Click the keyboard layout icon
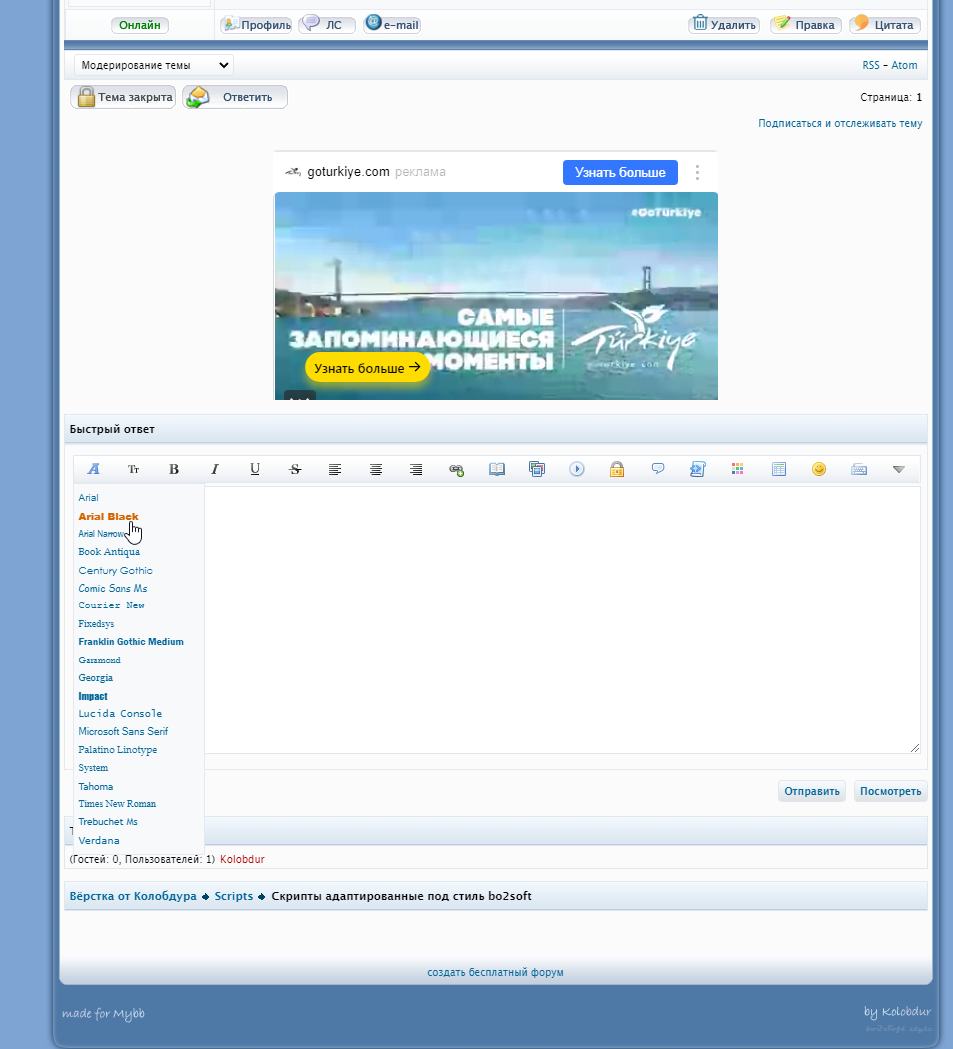 (859, 469)
